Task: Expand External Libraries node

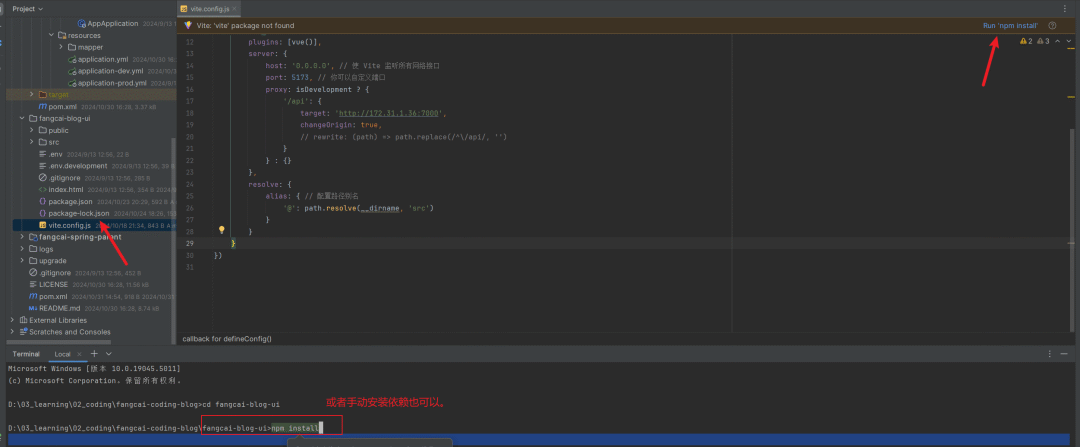Action: tap(12, 320)
